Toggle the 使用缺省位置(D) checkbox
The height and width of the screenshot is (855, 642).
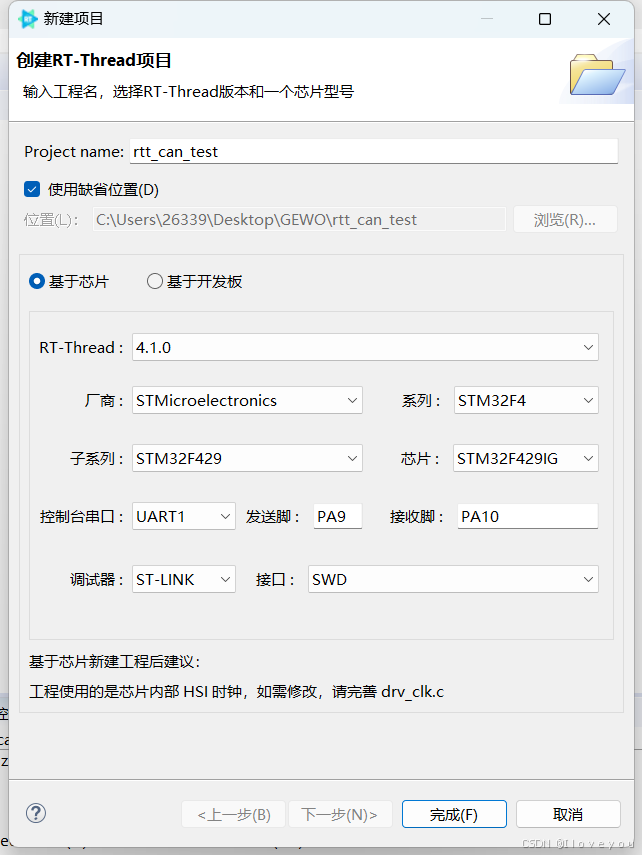(x=32, y=189)
